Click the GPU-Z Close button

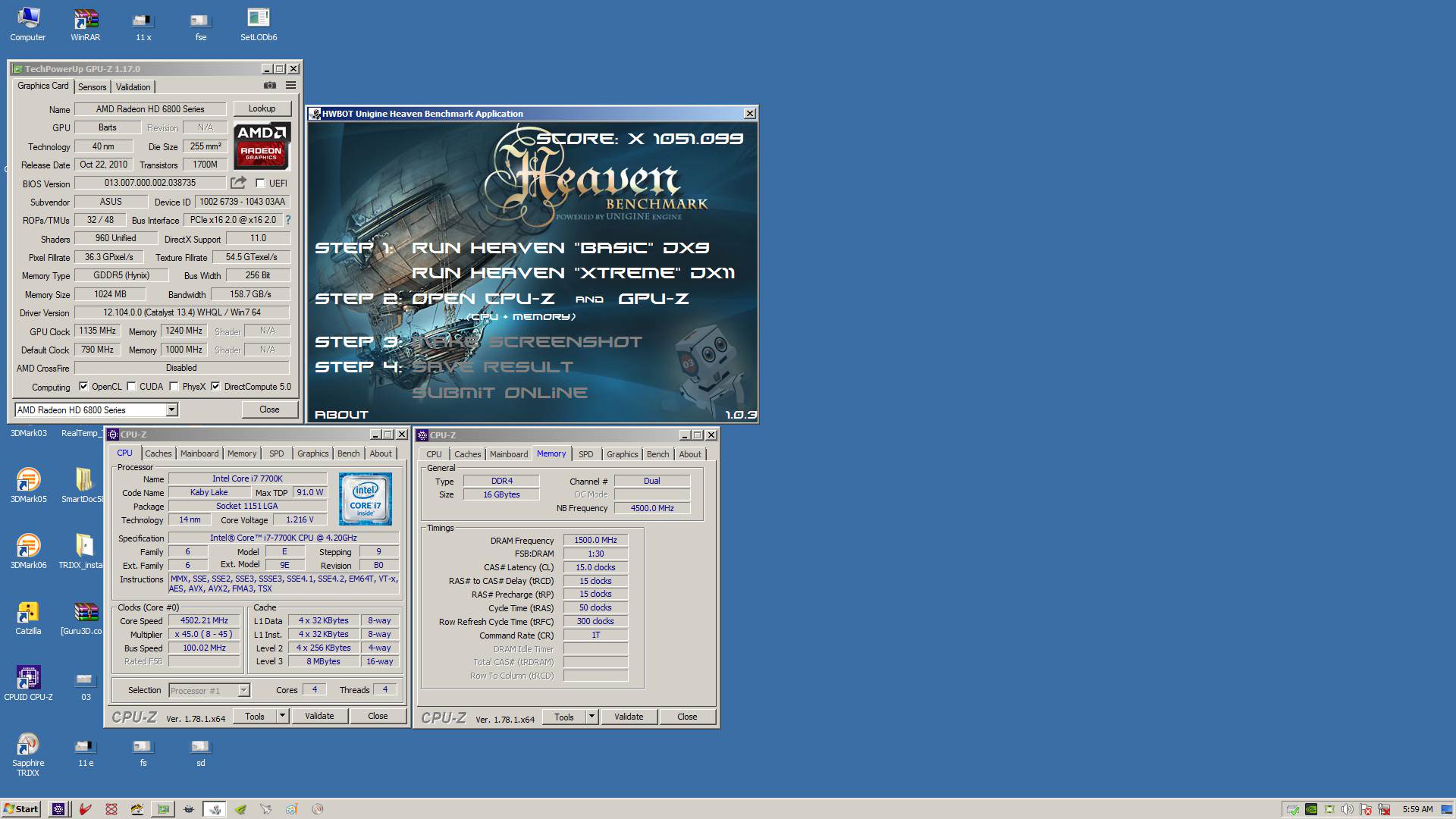[x=269, y=409]
